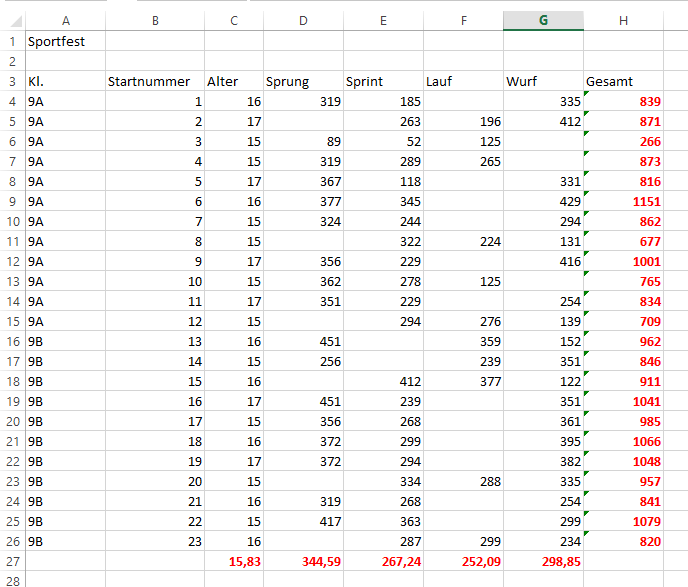
Task: Select row 15 via its row number
Action: click(x=12, y=322)
